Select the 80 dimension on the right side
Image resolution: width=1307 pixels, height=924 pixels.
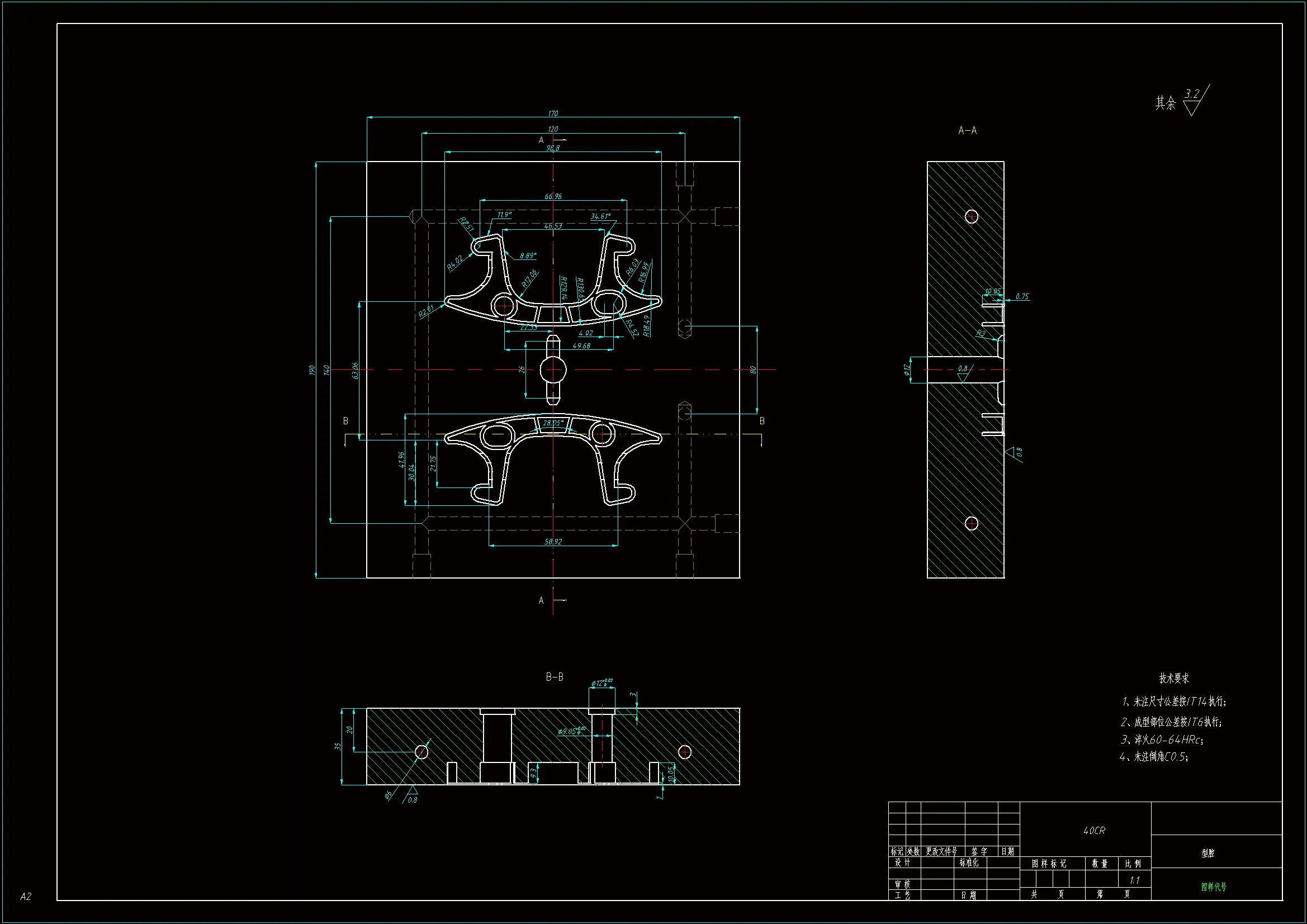tap(753, 370)
